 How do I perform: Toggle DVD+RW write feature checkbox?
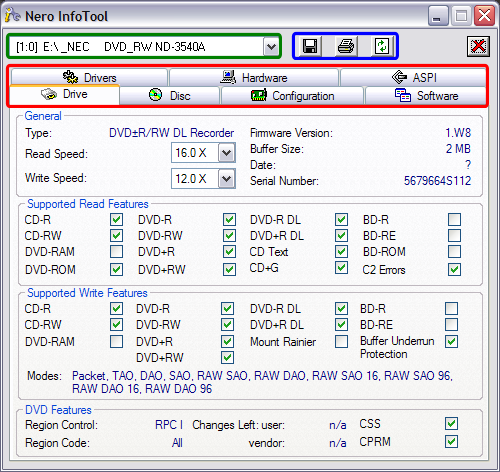coord(227,358)
